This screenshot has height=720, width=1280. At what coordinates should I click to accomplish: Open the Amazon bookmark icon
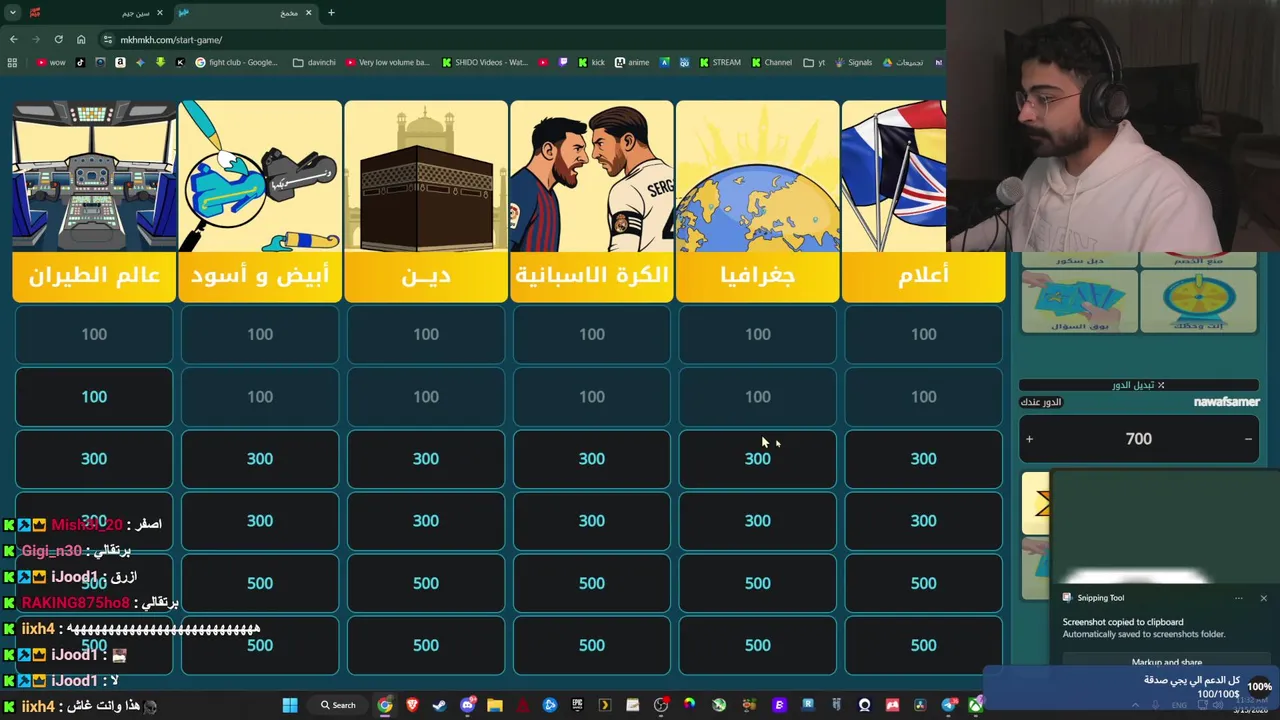[120, 62]
